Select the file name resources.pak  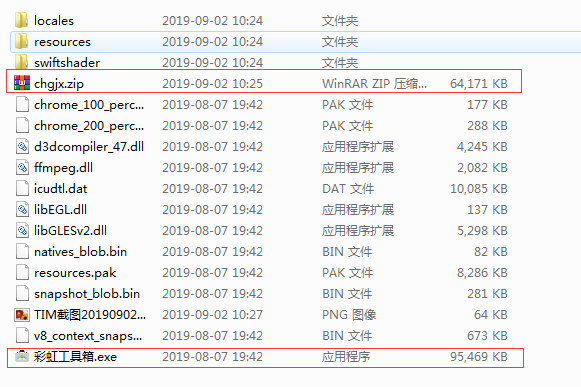click(75, 273)
